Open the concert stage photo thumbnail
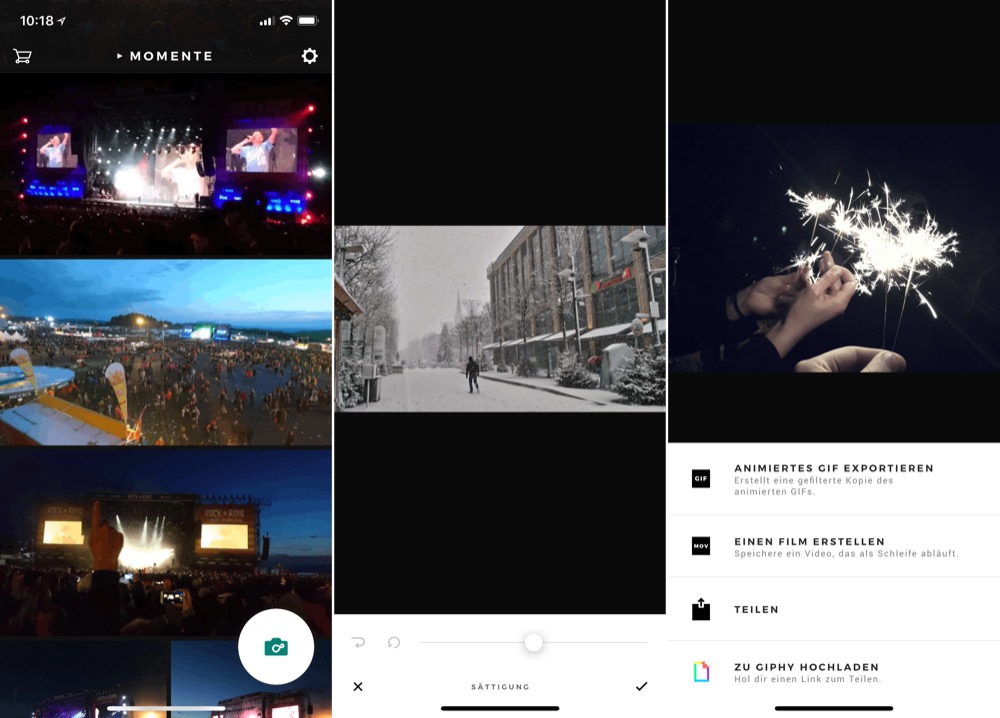 (x=166, y=165)
